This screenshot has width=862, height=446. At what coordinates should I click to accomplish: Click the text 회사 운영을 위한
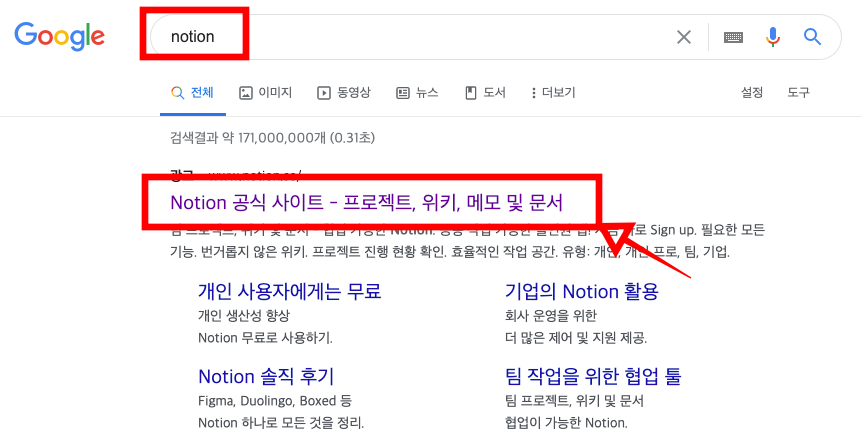[x=551, y=315]
